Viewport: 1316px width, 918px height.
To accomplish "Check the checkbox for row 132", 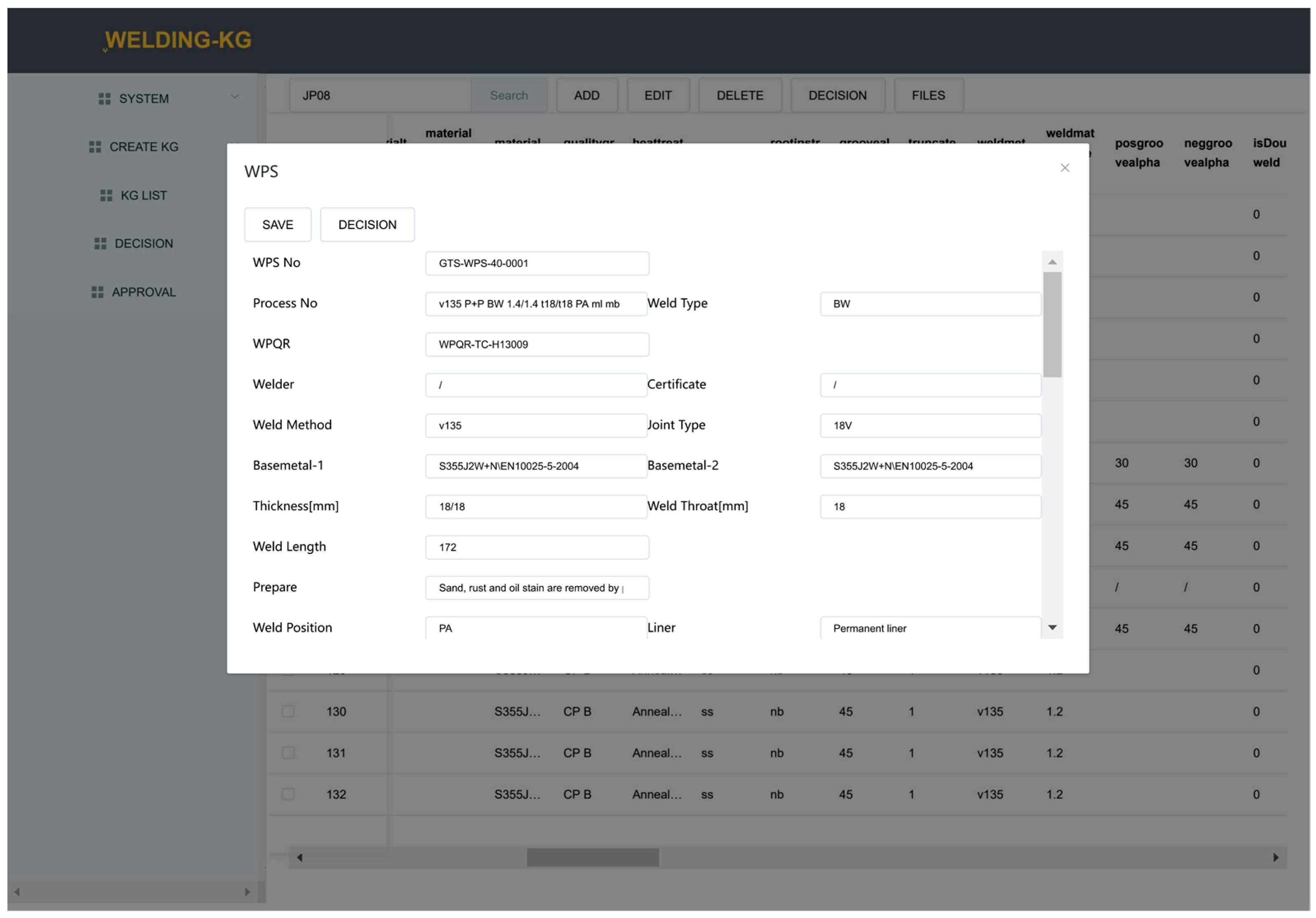I will pos(288,794).
